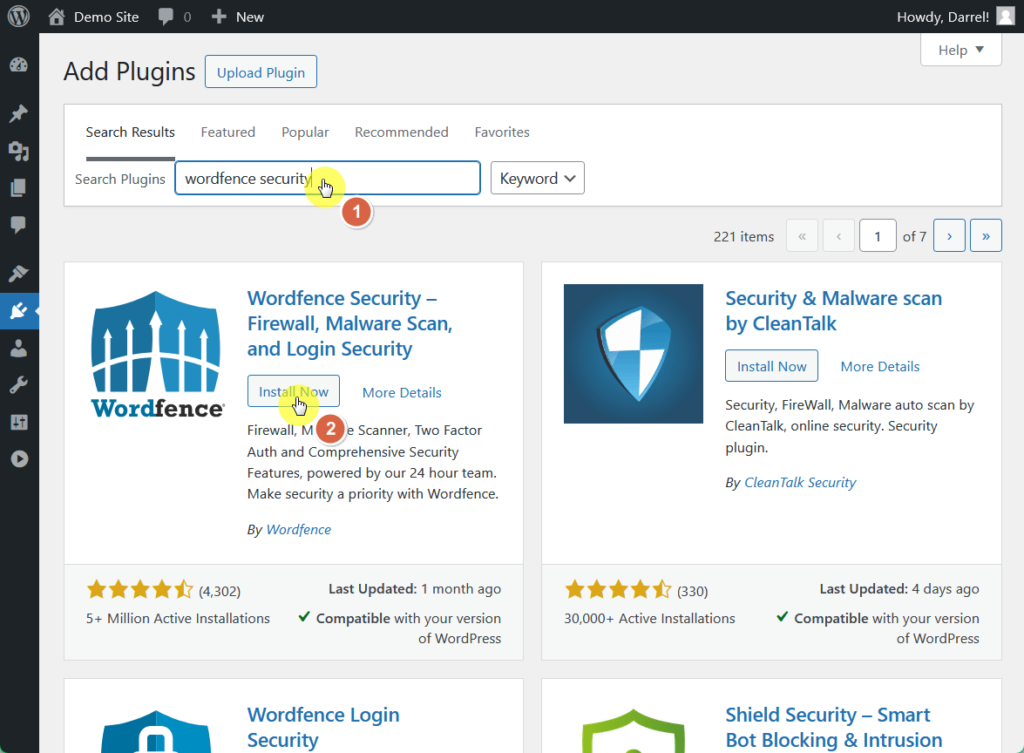The width and height of the screenshot is (1024, 753).
Task: Open the CleanTalk Security author link
Action: (800, 483)
